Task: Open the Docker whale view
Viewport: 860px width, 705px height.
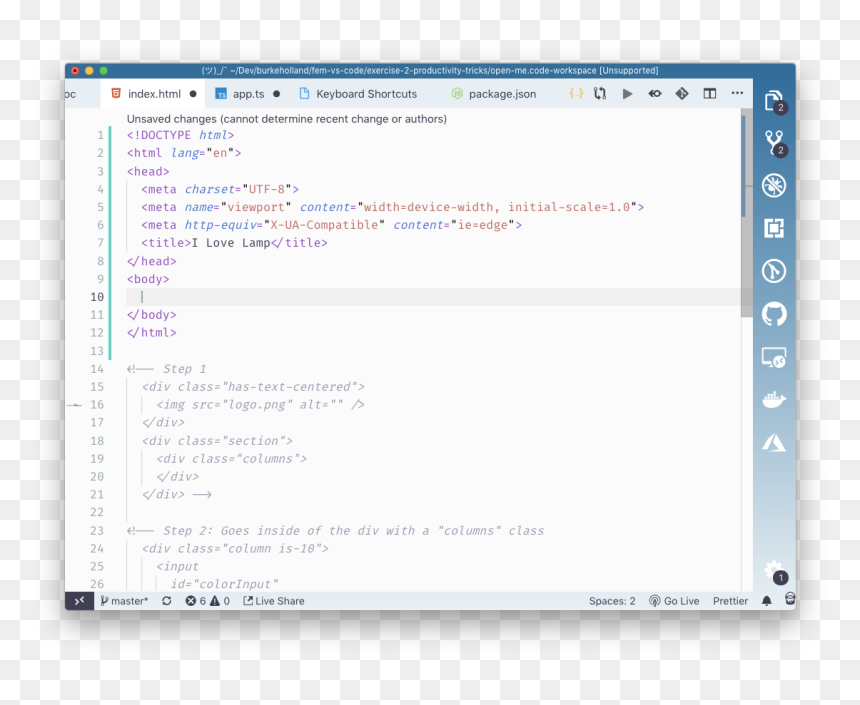Action: point(774,399)
